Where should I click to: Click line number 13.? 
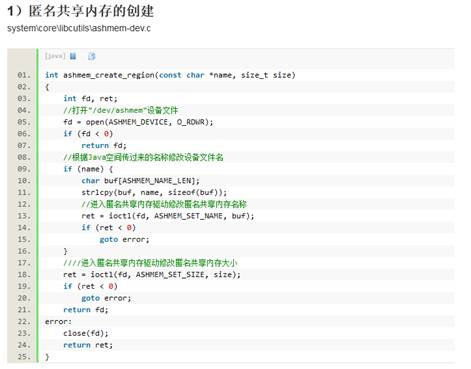24,216
